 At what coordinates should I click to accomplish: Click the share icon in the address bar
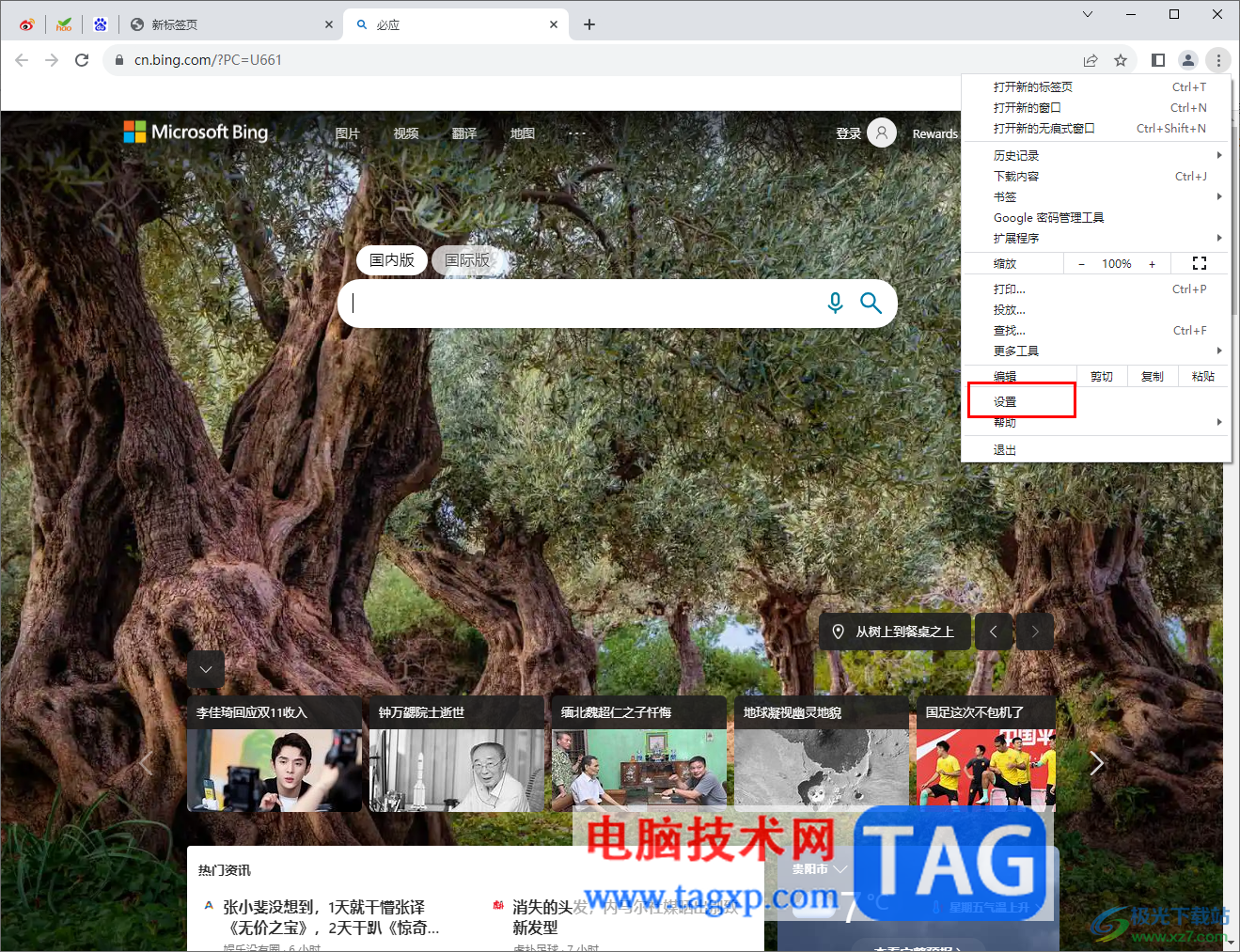pos(1090,59)
